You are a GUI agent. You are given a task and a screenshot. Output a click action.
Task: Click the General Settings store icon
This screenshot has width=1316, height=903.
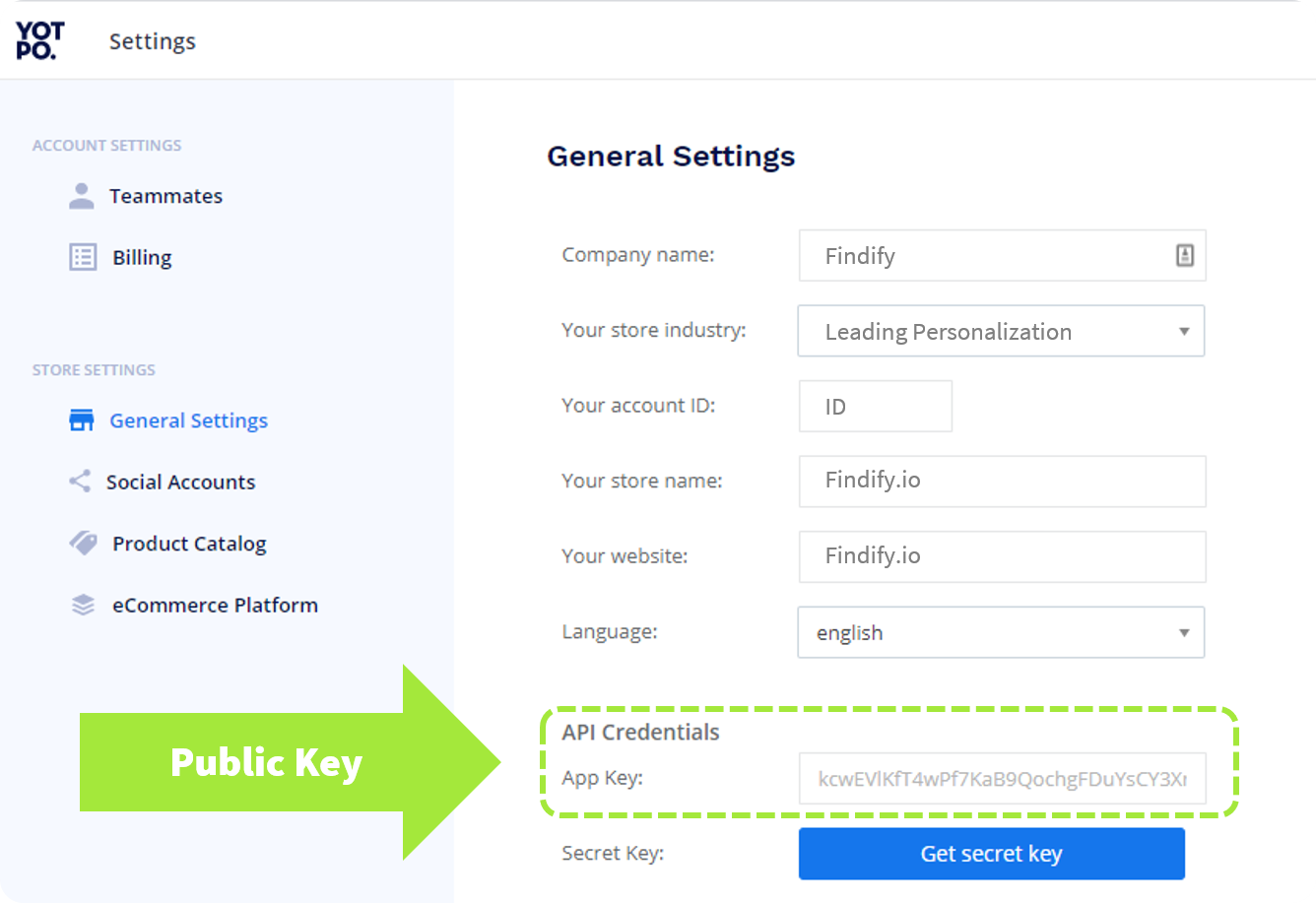click(82, 420)
